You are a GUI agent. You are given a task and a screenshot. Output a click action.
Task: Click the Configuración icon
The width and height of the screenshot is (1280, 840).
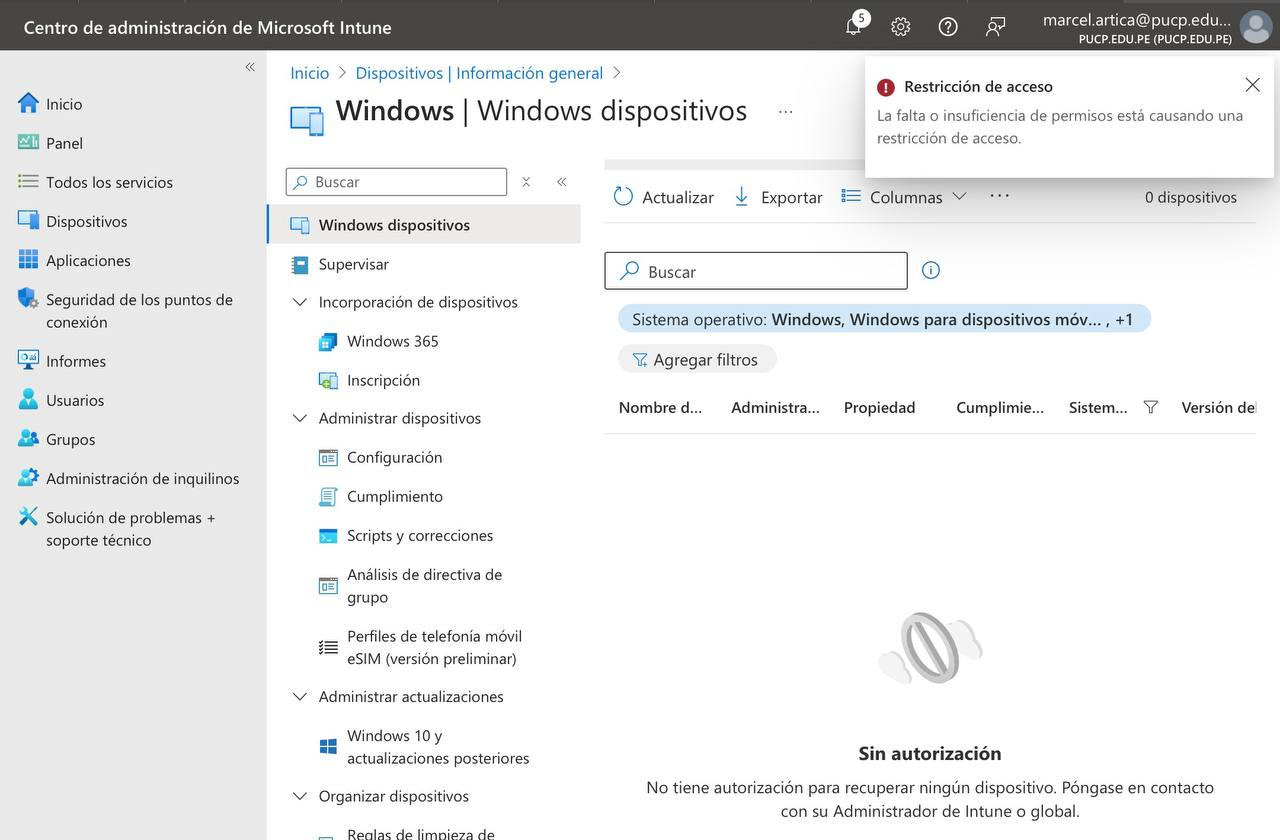coord(328,457)
